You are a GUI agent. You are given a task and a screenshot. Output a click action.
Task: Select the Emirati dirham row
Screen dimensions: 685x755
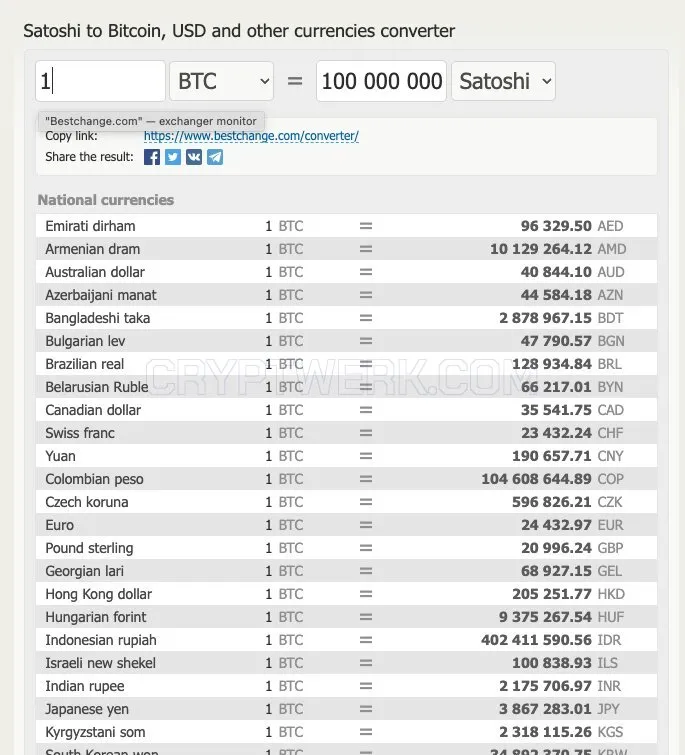(x=346, y=226)
